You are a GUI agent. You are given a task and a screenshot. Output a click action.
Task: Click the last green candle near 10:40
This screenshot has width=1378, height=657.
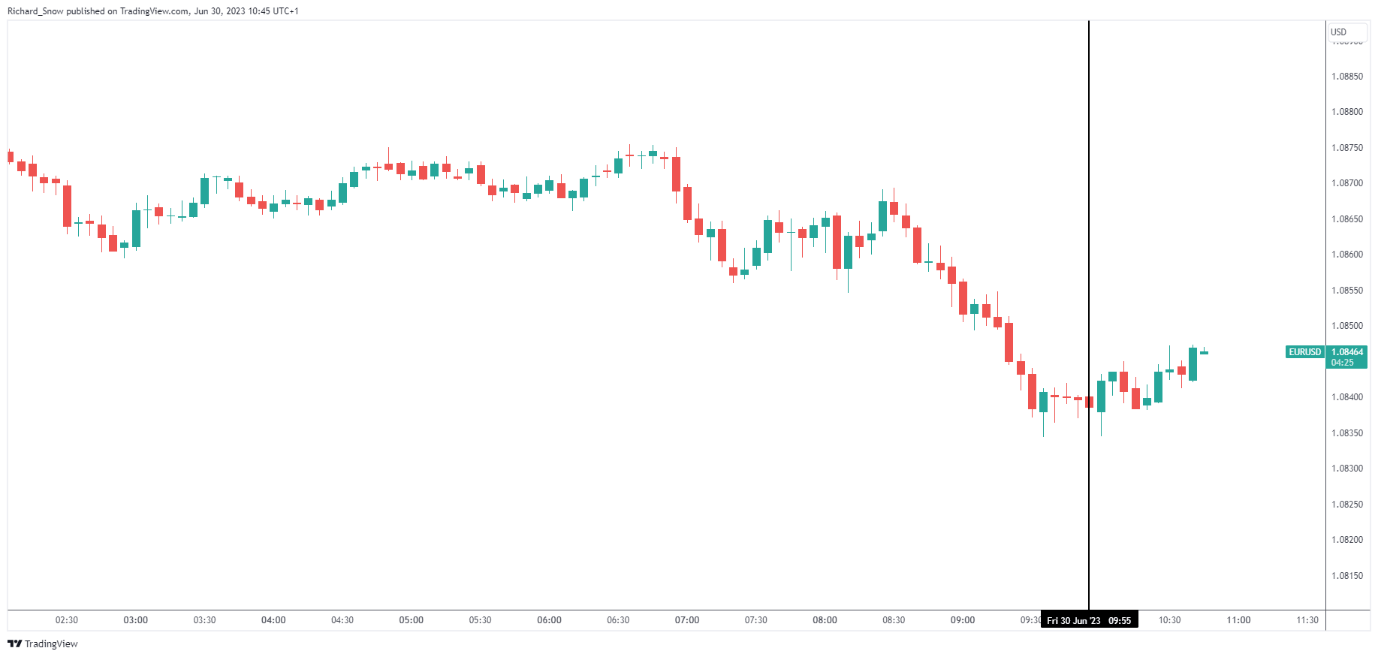1193,364
